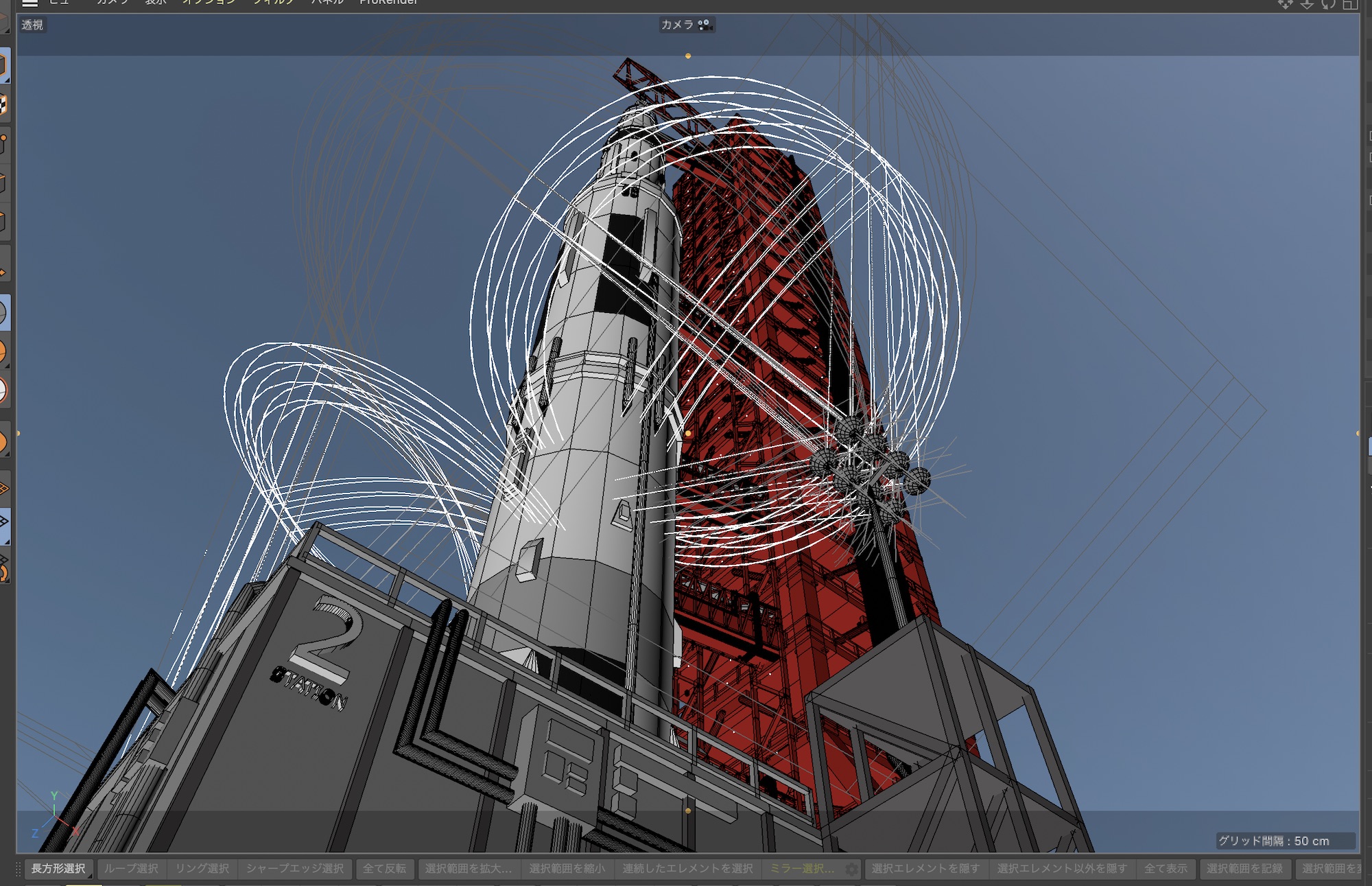Open the オプション viewport menu
1372x886 pixels.
tap(209, 3)
